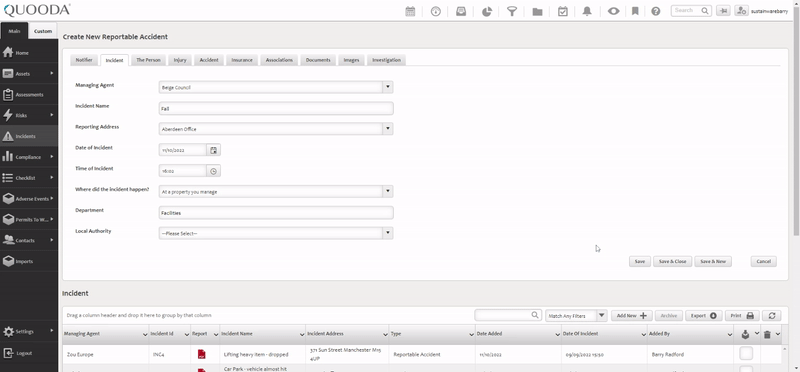Click the Print button

[742, 316]
